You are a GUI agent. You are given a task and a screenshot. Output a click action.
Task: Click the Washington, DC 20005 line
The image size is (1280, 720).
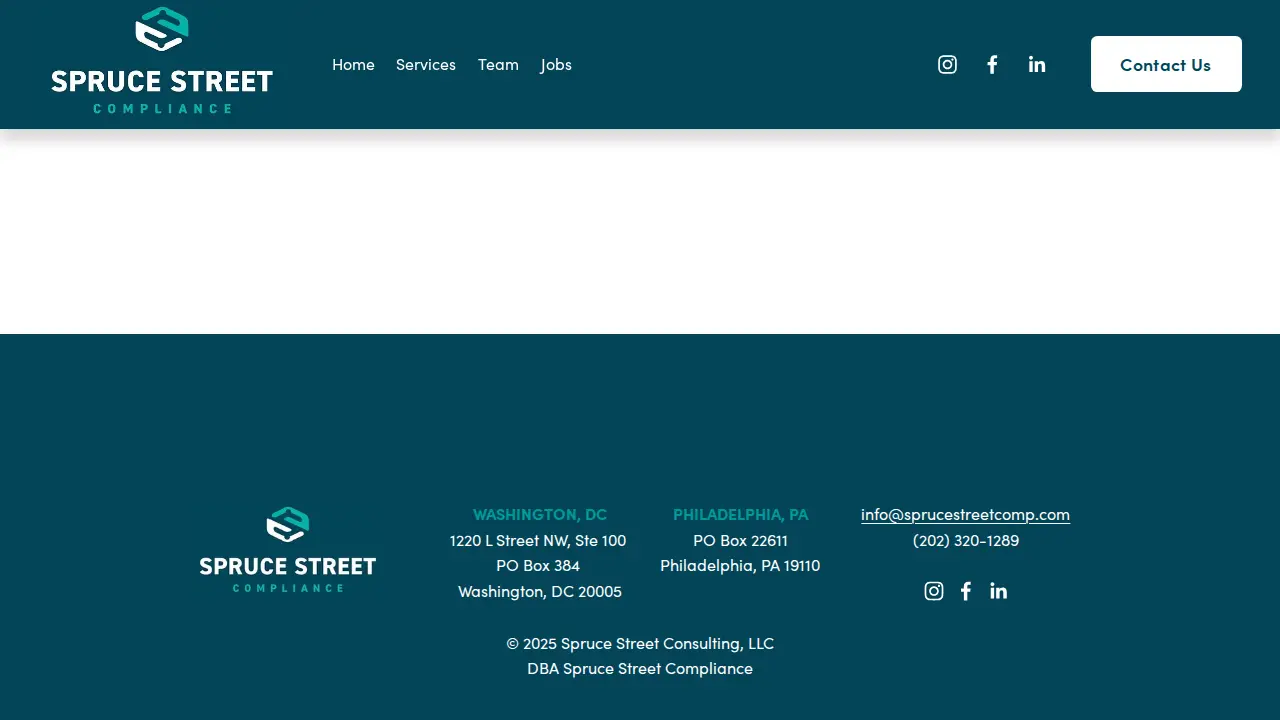pos(540,591)
